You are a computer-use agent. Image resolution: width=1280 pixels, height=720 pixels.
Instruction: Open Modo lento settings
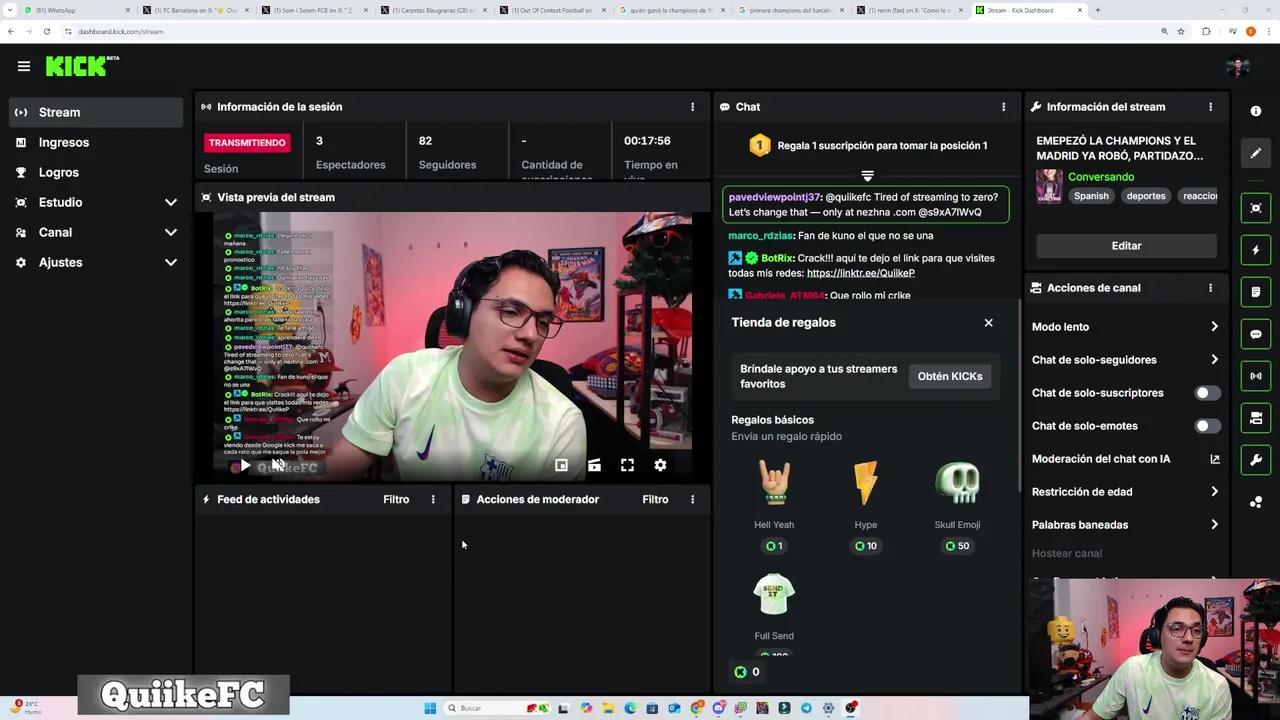[x=1125, y=327]
